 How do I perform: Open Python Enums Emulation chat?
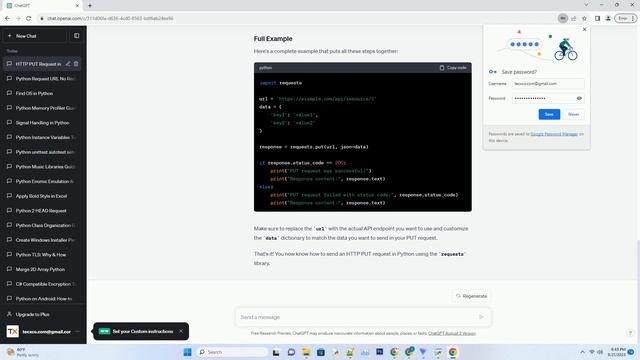(x=42, y=181)
